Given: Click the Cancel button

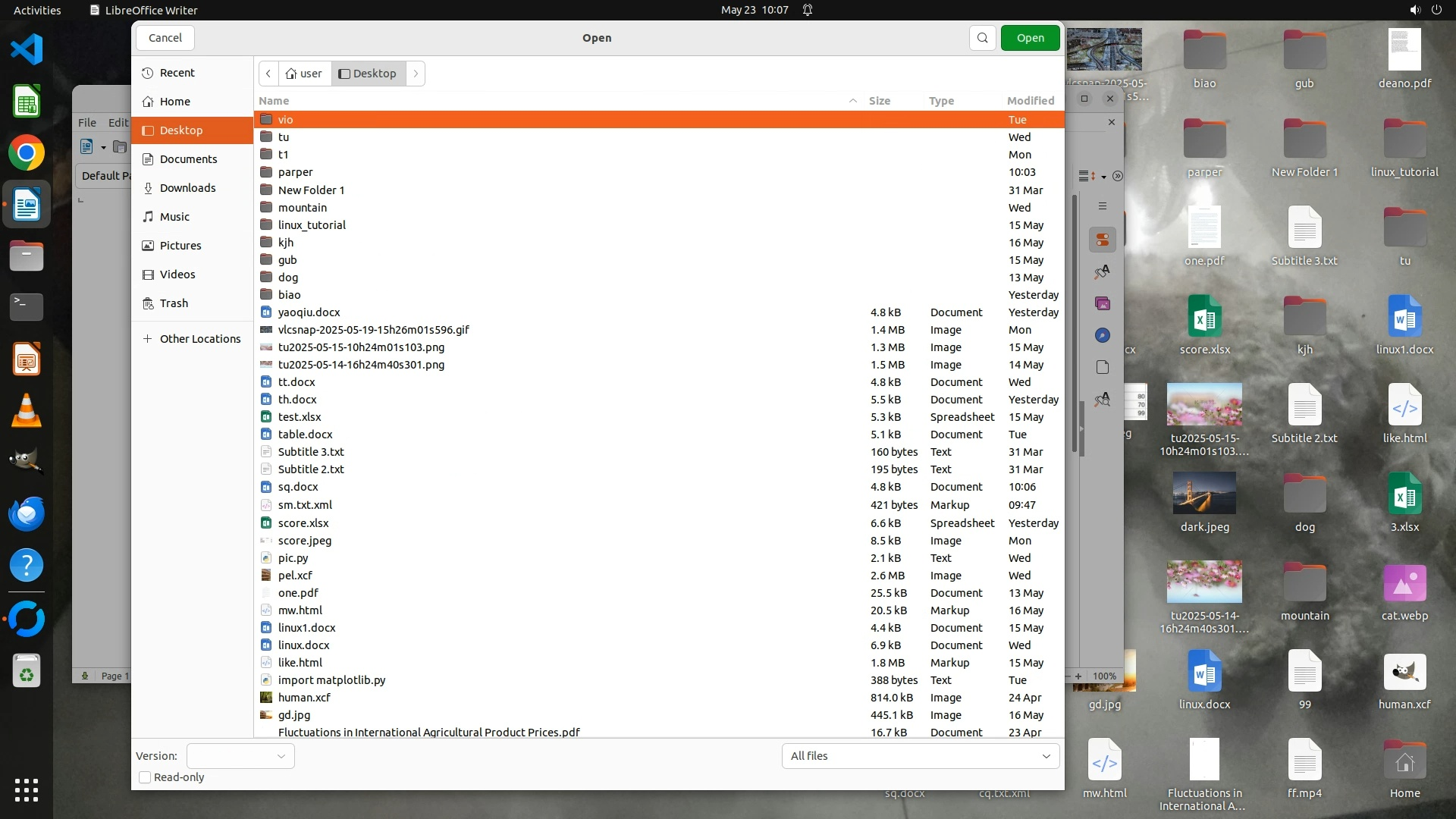Looking at the screenshot, I should click(x=165, y=38).
